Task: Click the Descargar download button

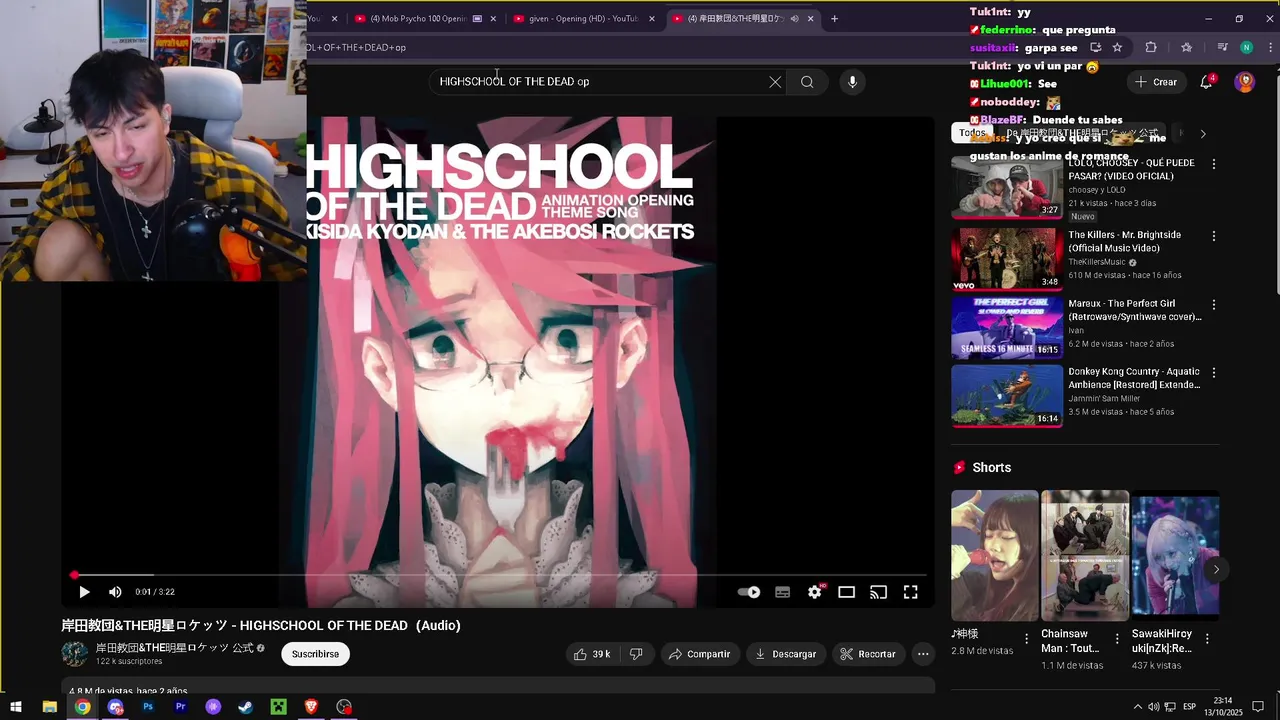Action: click(785, 654)
